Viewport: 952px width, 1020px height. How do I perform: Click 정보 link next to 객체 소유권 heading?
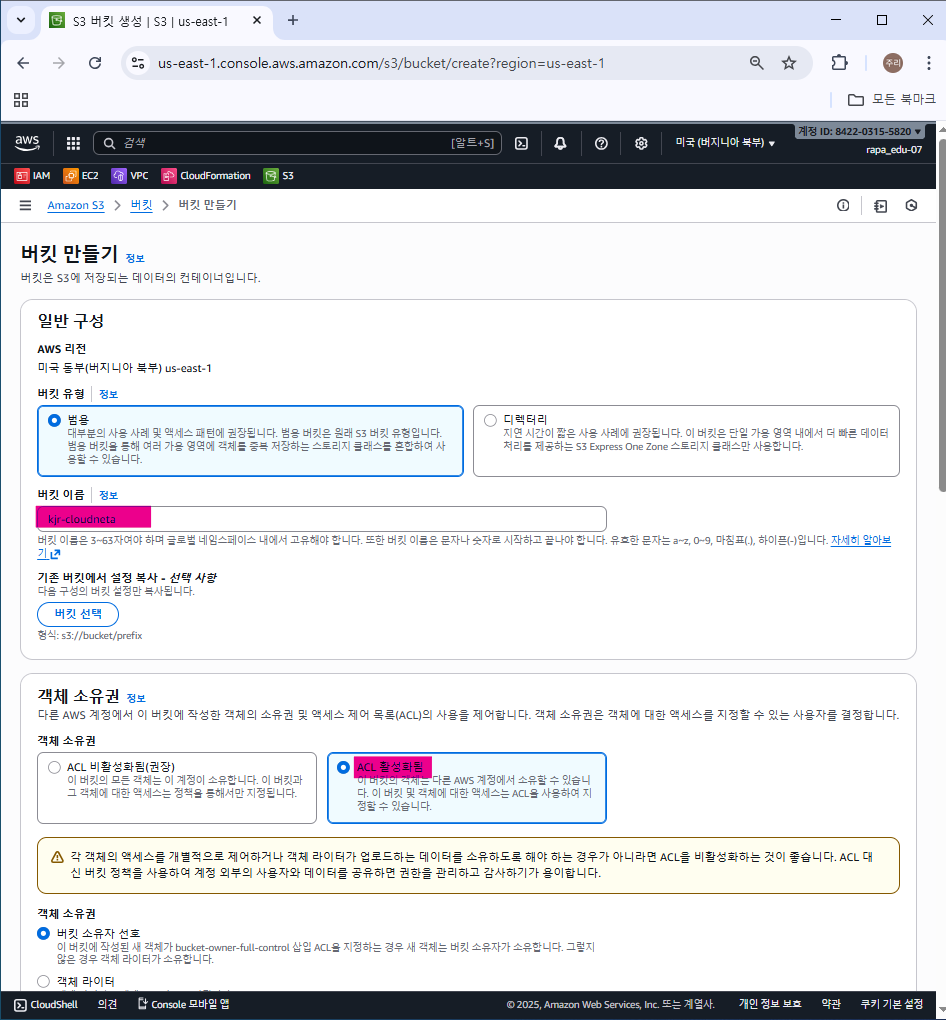136,698
